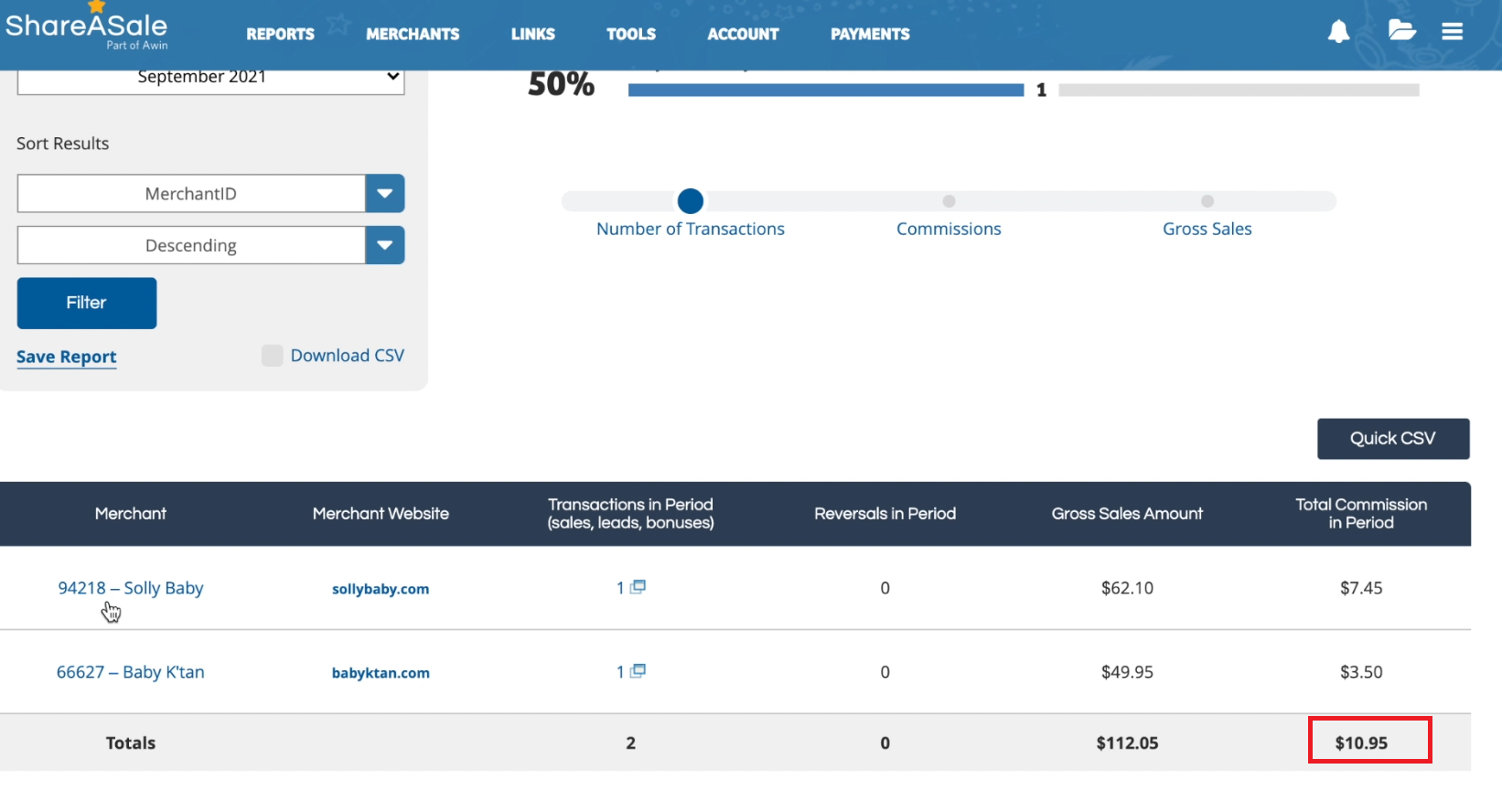Open the LINKS menu
This screenshot has height=812, width=1502.
533,34
